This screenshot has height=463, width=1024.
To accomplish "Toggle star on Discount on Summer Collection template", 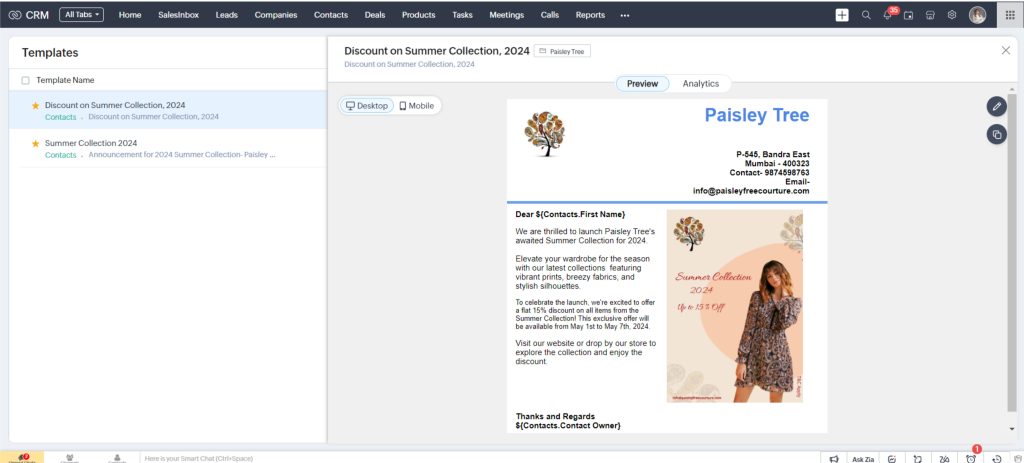I will [x=35, y=105].
